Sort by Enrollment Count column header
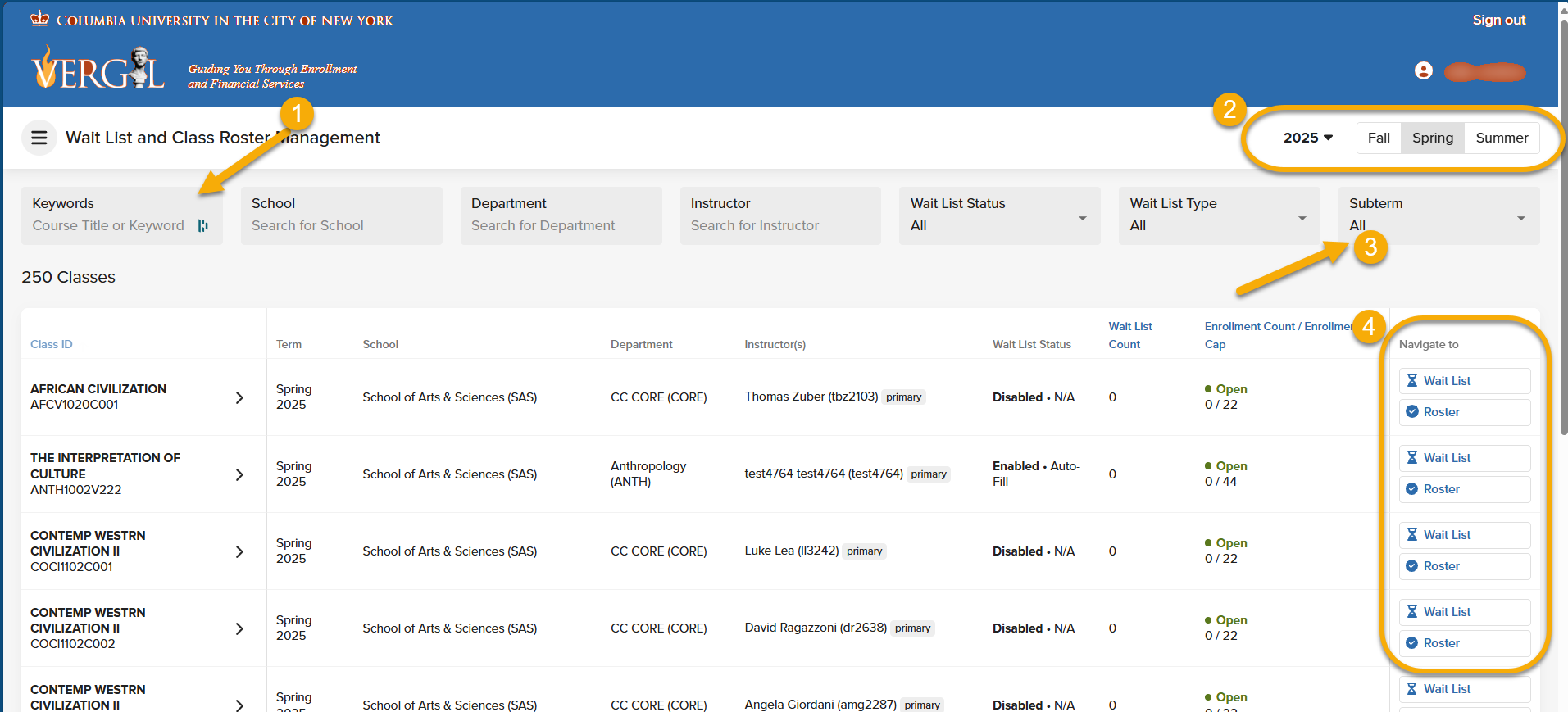This screenshot has width=1568, height=712. [1279, 335]
